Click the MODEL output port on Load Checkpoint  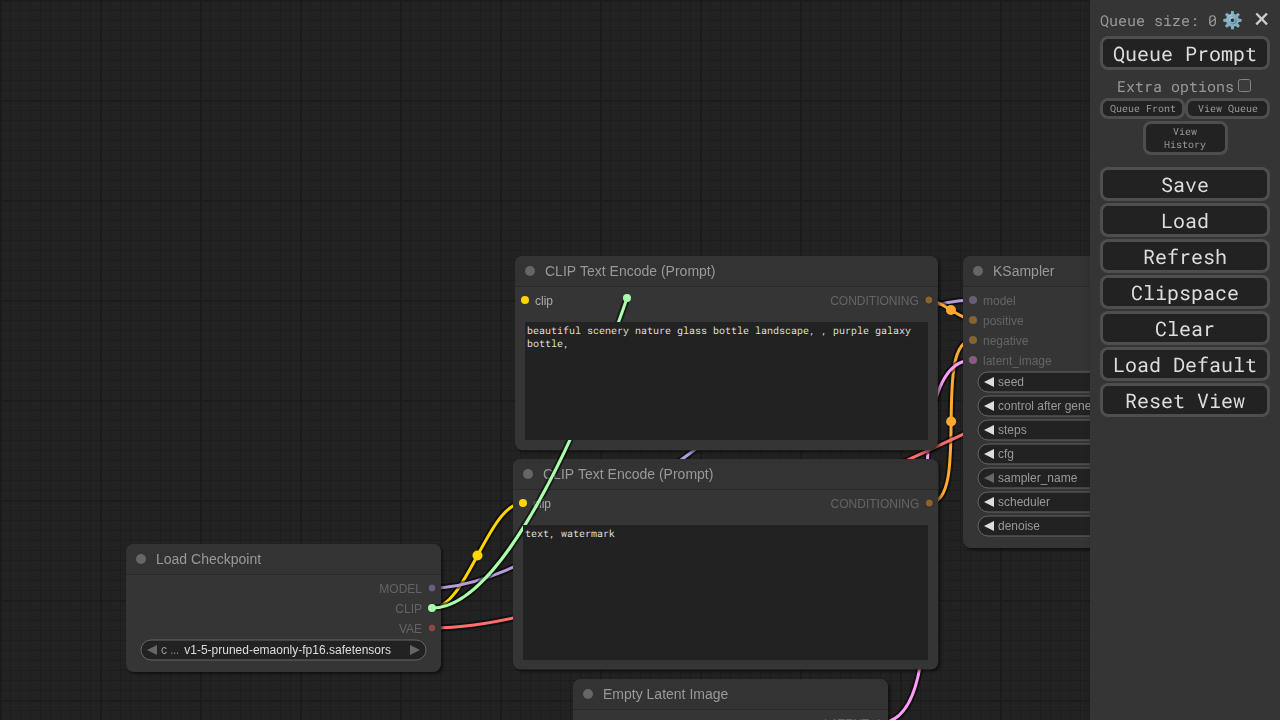[x=432, y=588]
